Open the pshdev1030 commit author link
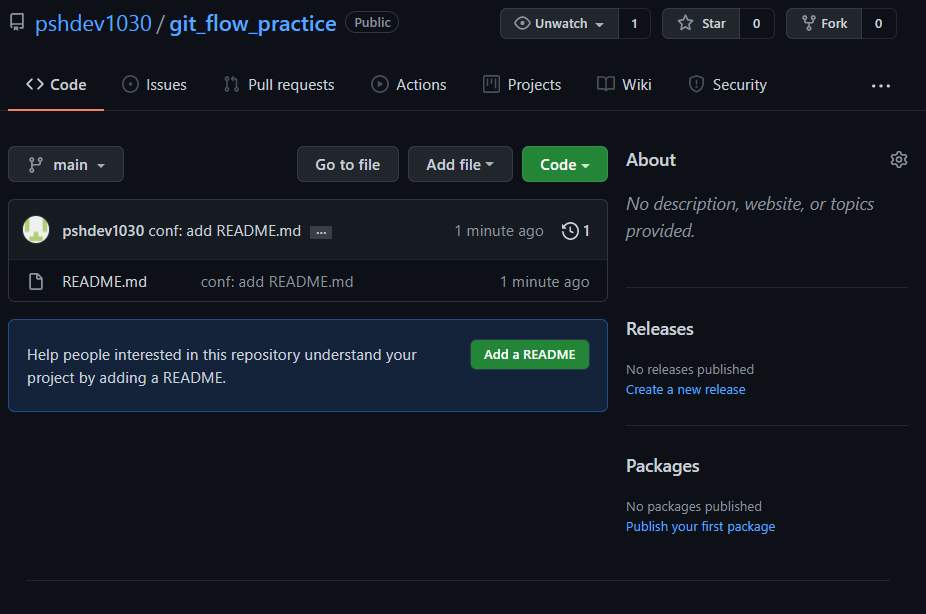 pos(103,231)
